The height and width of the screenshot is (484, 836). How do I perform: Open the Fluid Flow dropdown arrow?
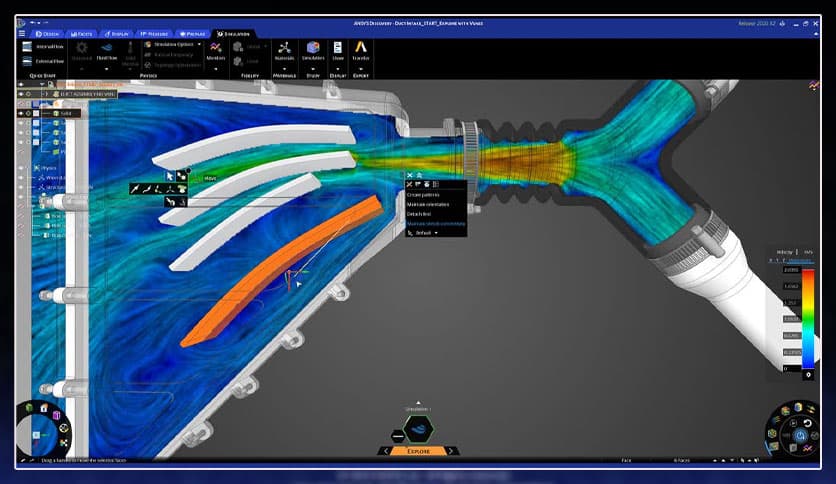[x=107, y=69]
